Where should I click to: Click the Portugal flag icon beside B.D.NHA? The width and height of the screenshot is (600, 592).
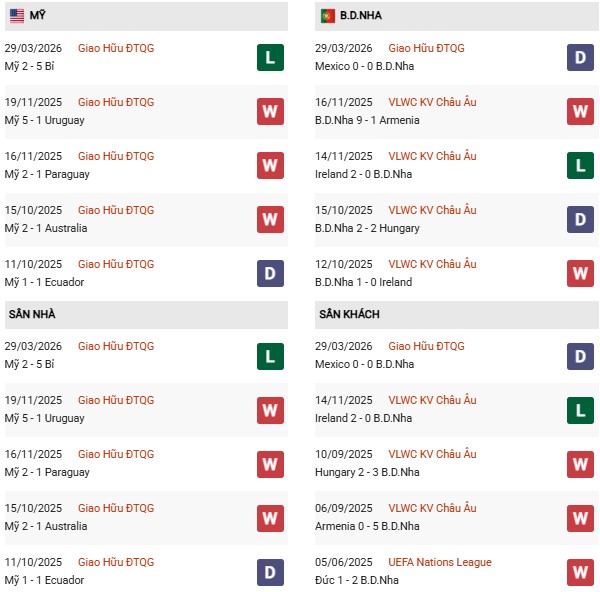click(327, 16)
